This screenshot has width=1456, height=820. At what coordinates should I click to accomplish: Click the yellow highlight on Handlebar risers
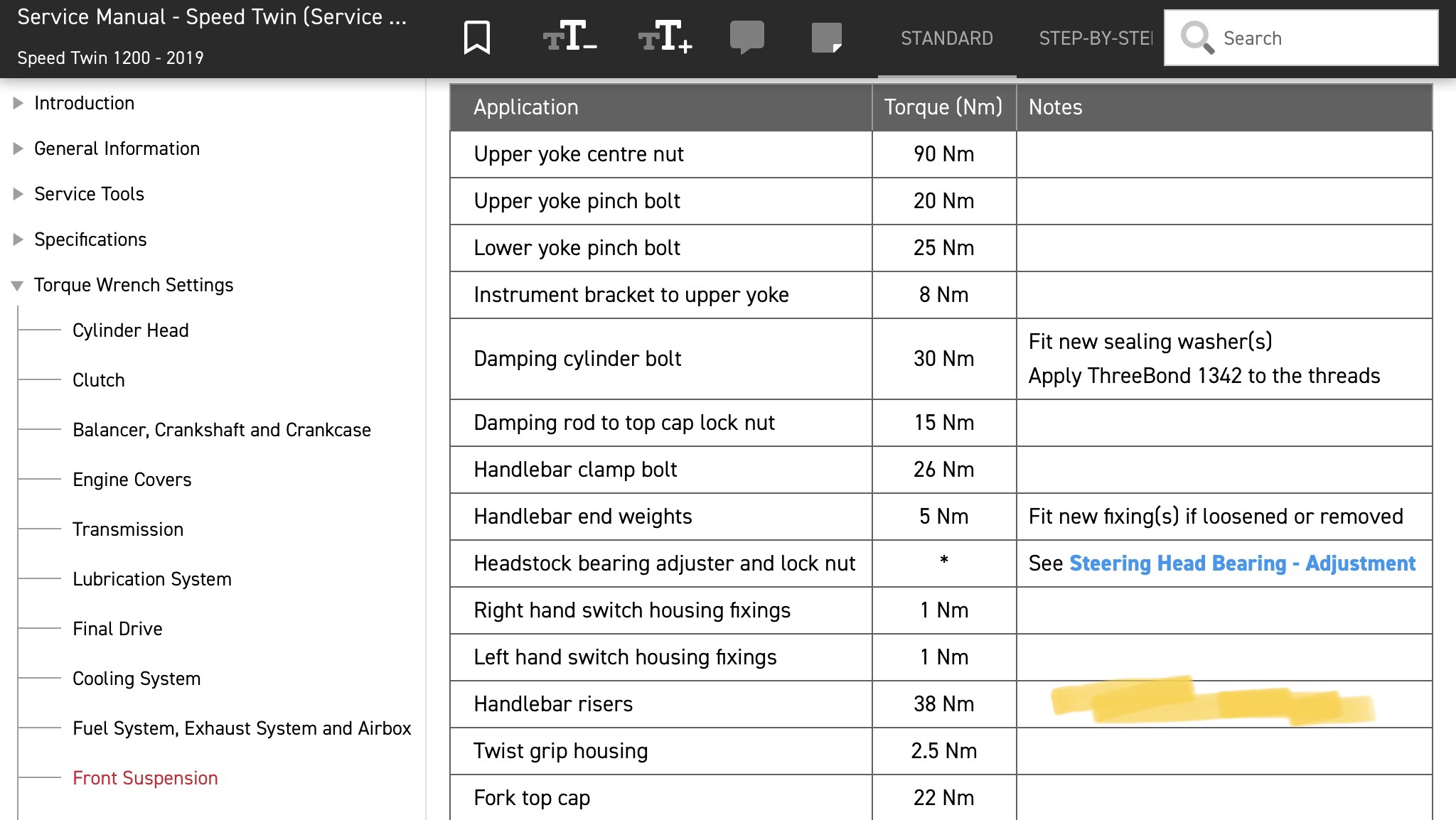point(1211,702)
